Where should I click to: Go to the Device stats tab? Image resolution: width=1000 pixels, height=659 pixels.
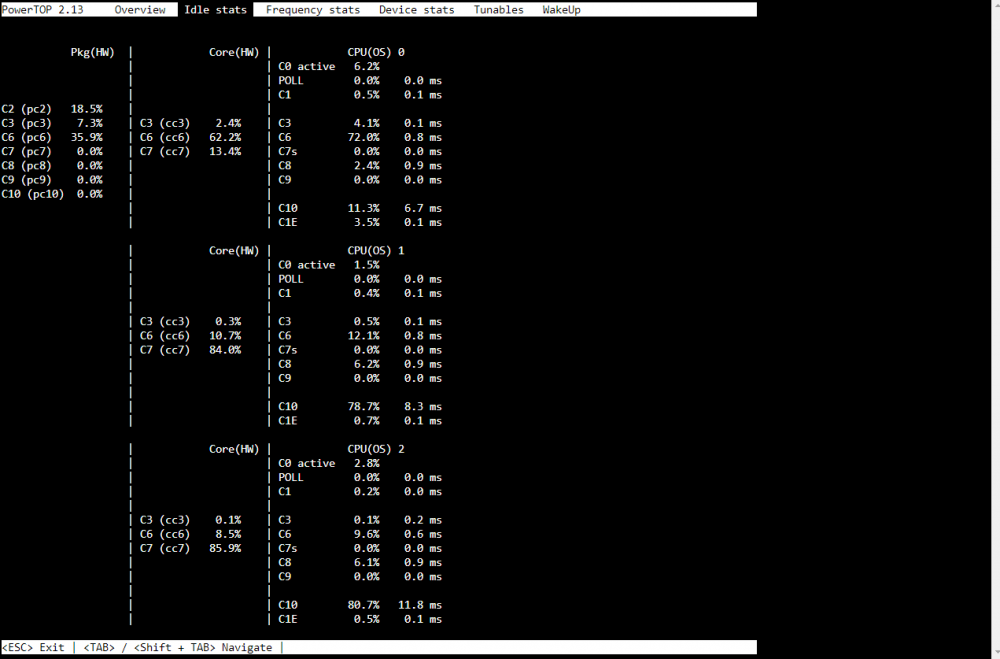[x=416, y=10]
